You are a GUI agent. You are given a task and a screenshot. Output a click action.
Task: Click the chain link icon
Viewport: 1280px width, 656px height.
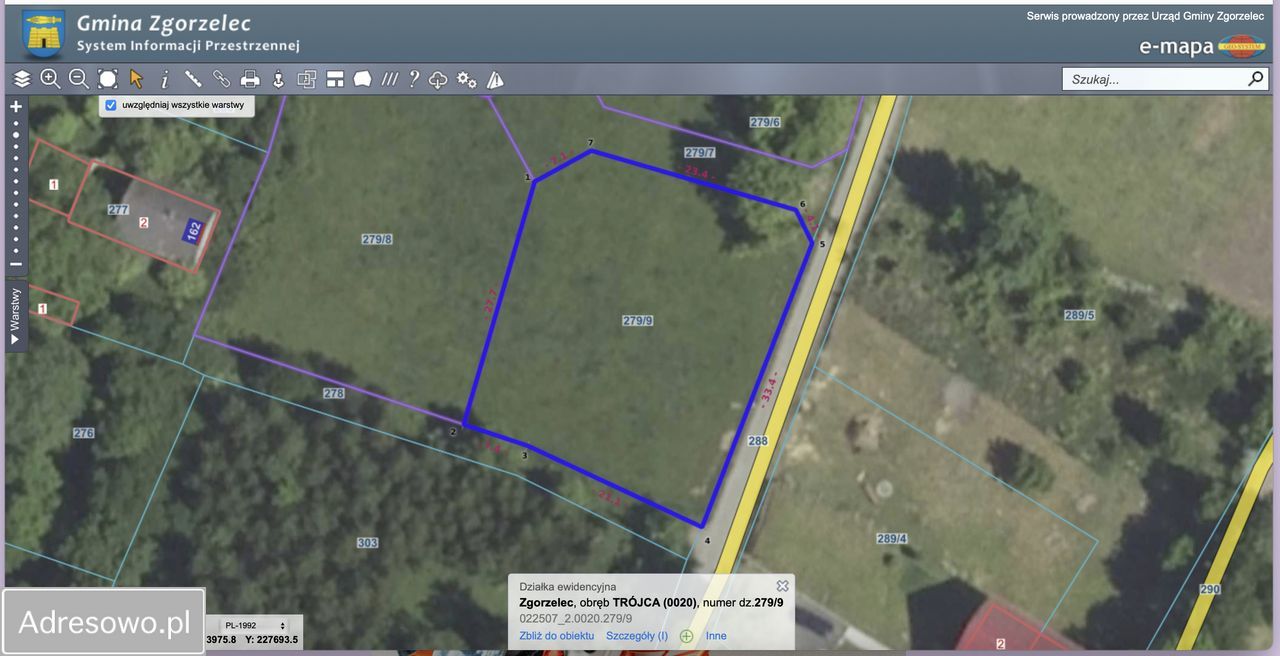coord(222,79)
